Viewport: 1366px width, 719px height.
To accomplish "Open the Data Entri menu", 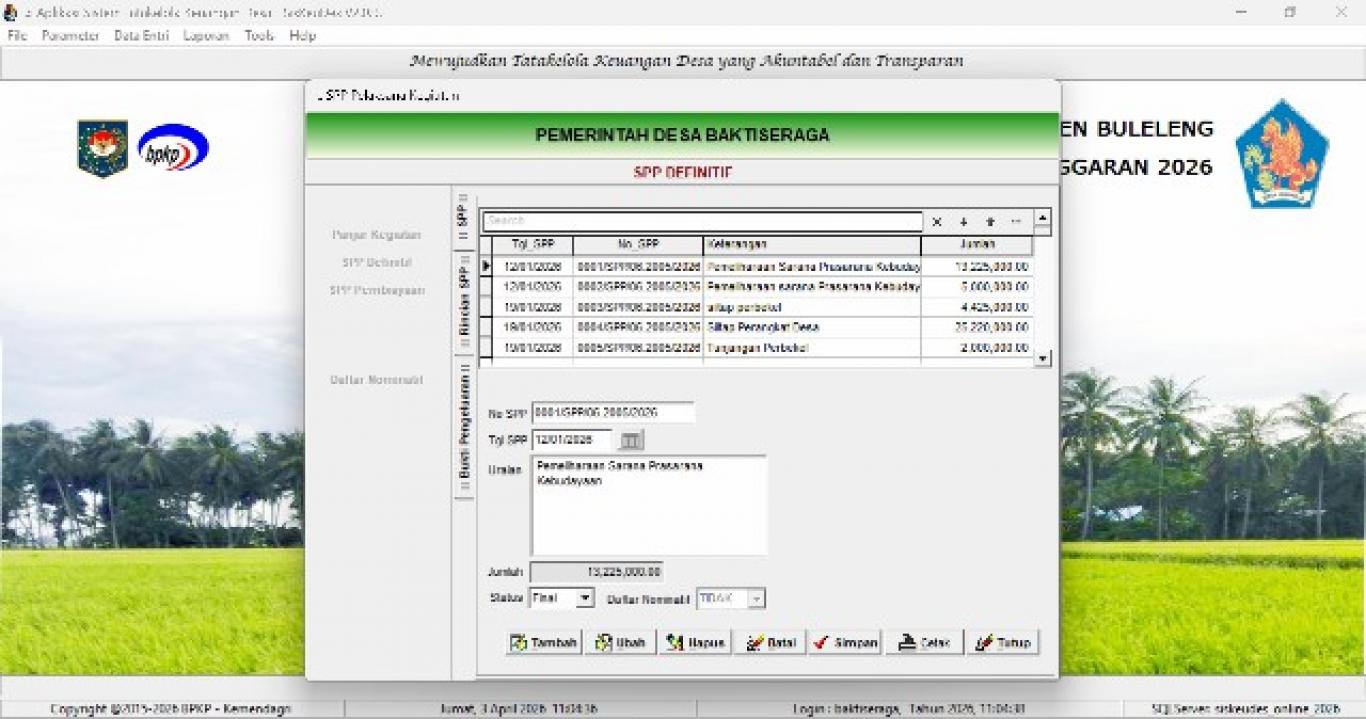I will click(x=141, y=35).
